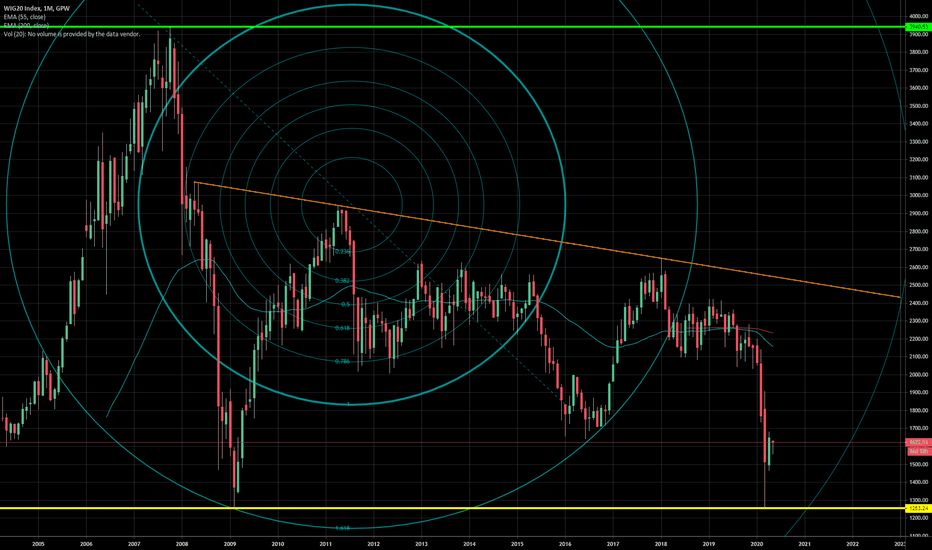Click the 2021 label on time axis
This screenshot has width=932, height=550.
pos(804,544)
